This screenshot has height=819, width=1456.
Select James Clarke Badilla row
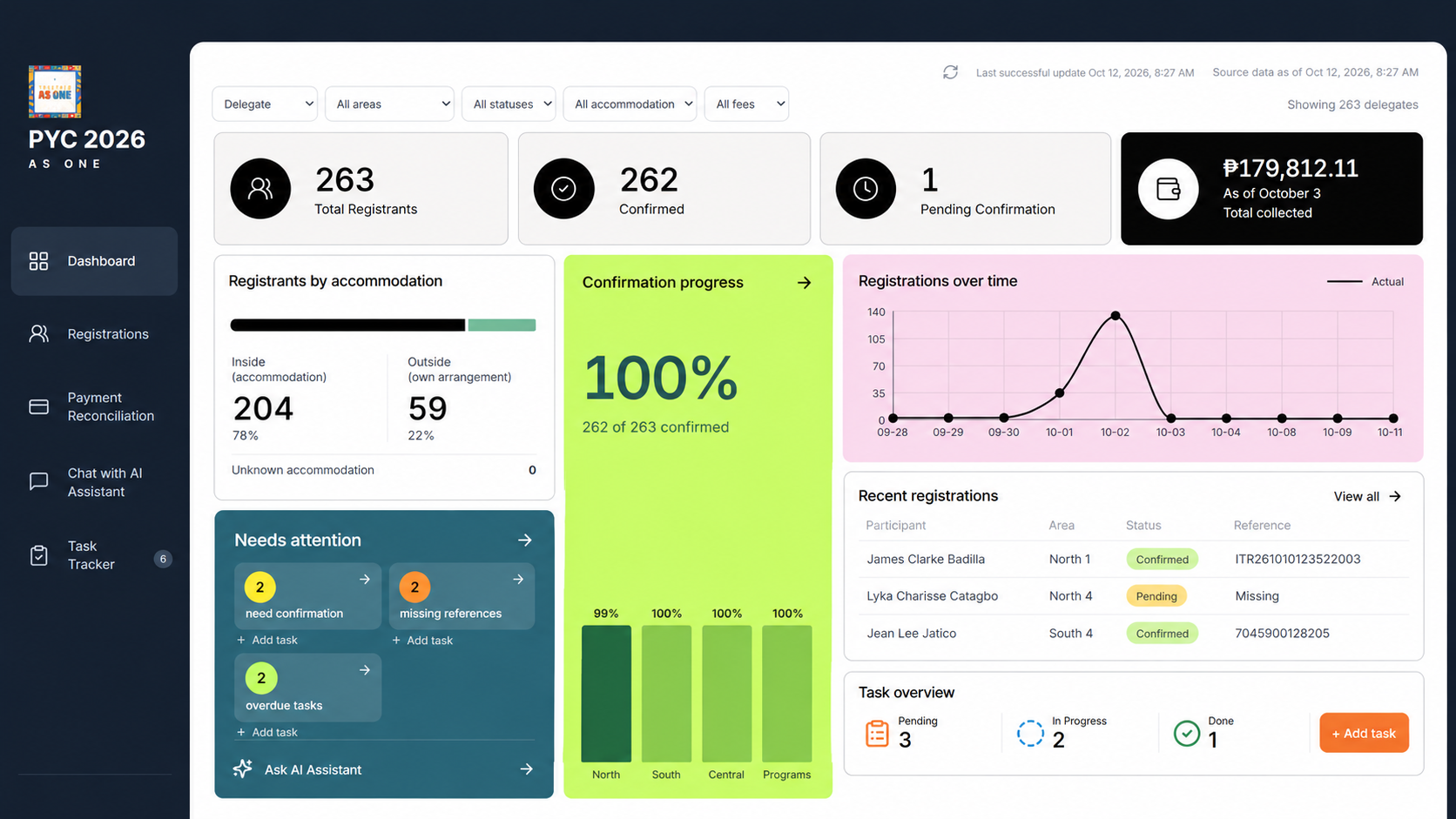1134,560
